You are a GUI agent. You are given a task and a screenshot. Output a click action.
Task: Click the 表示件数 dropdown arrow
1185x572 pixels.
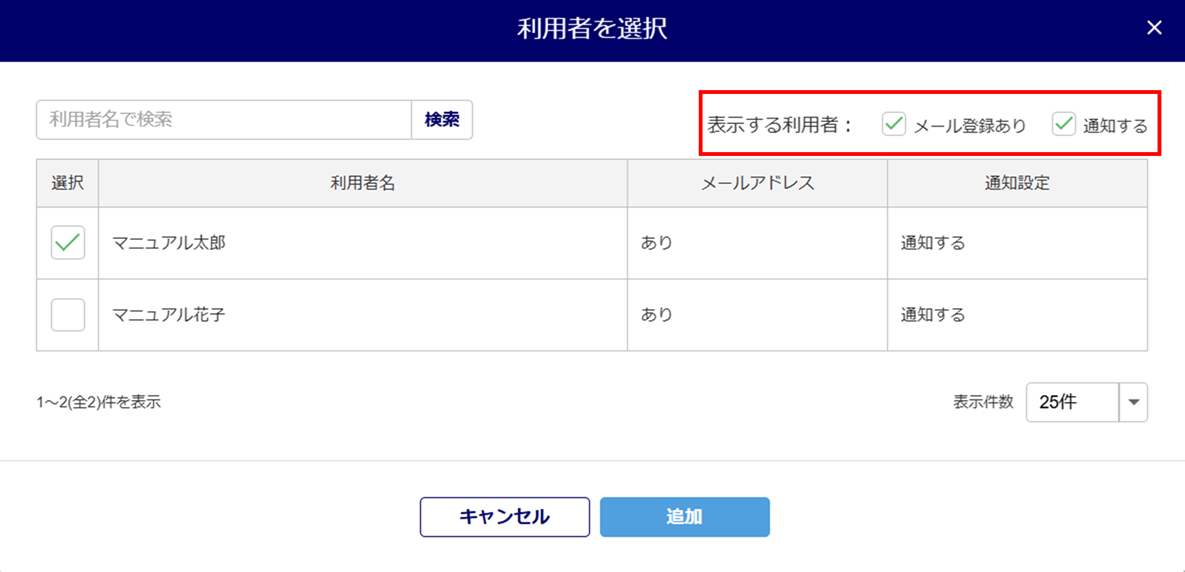click(x=1133, y=403)
